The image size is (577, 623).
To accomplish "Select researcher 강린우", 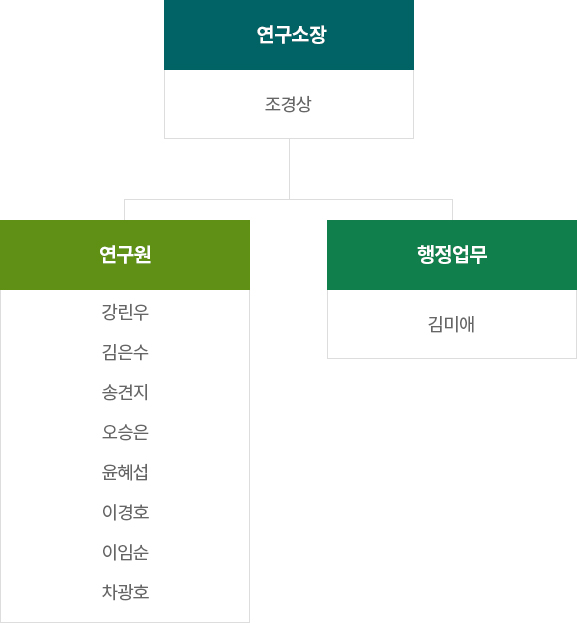I will click(125, 312).
